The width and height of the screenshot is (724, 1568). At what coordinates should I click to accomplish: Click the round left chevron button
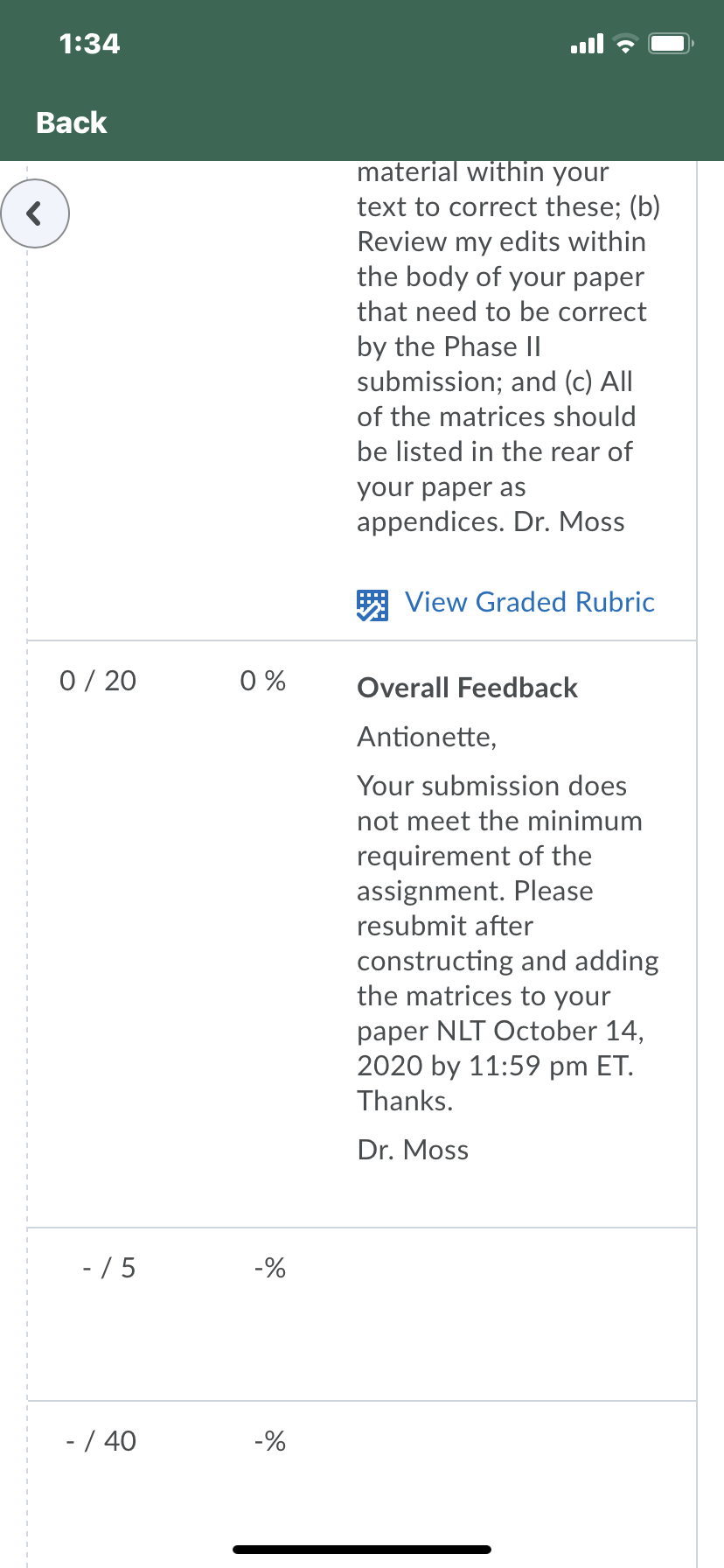(x=35, y=213)
